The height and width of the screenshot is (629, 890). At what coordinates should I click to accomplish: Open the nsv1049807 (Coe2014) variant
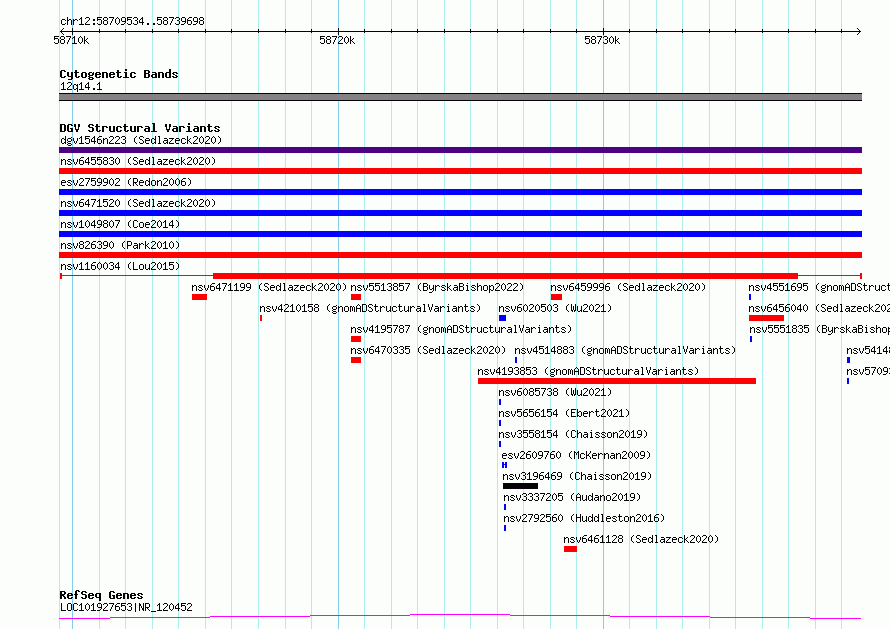120,224
